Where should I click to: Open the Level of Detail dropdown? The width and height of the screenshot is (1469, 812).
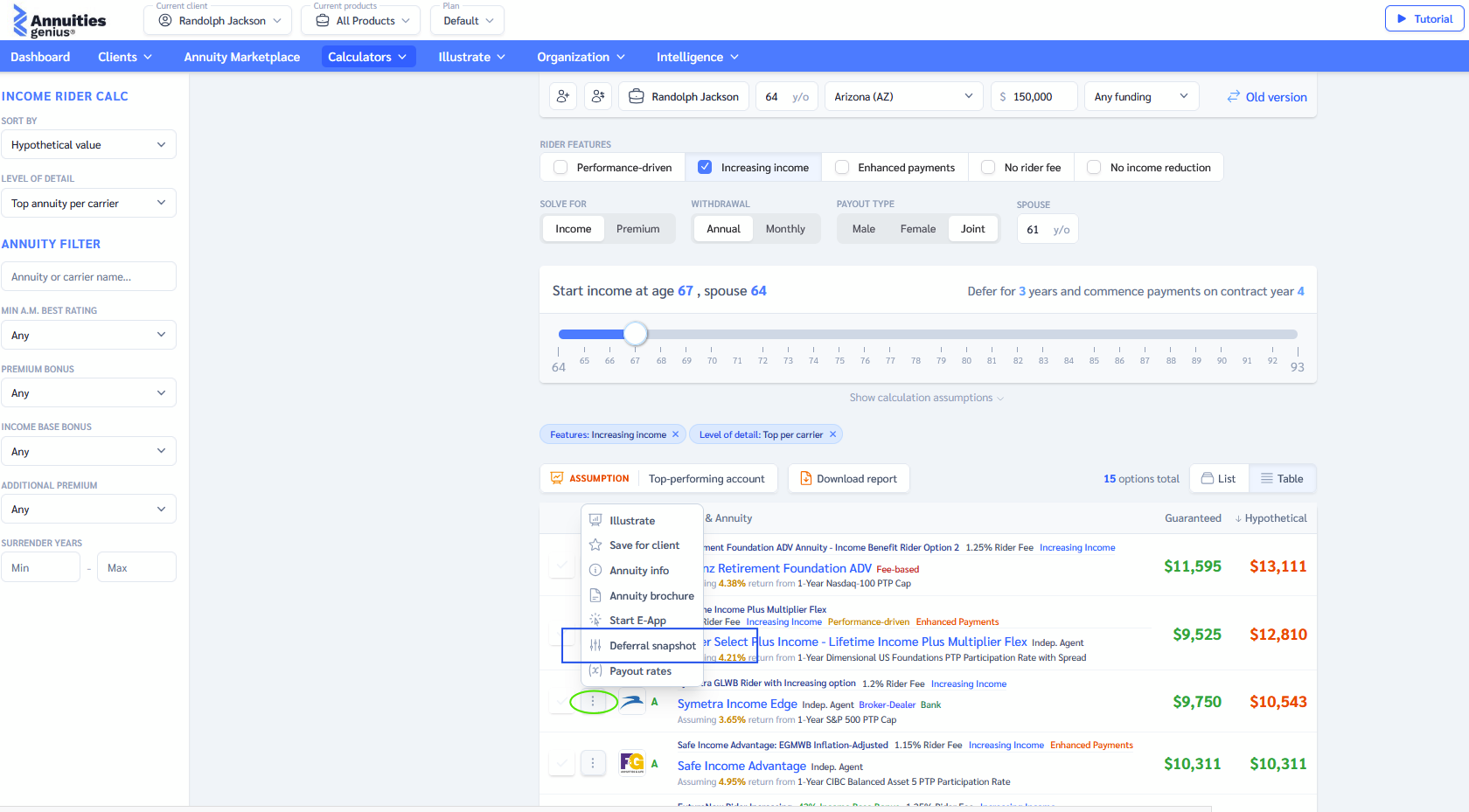[x=88, y=203]
